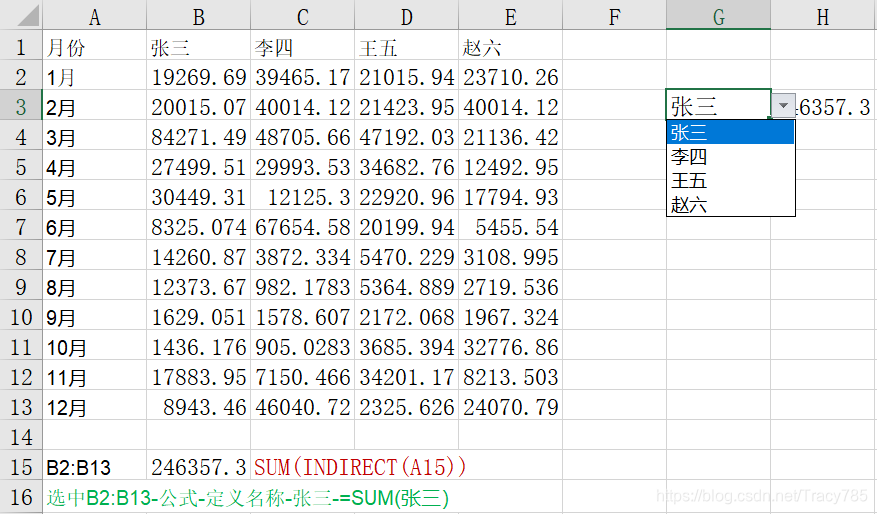Screen dimensions: 877x514
Task: Select column E header
Action: click(511, 16)
